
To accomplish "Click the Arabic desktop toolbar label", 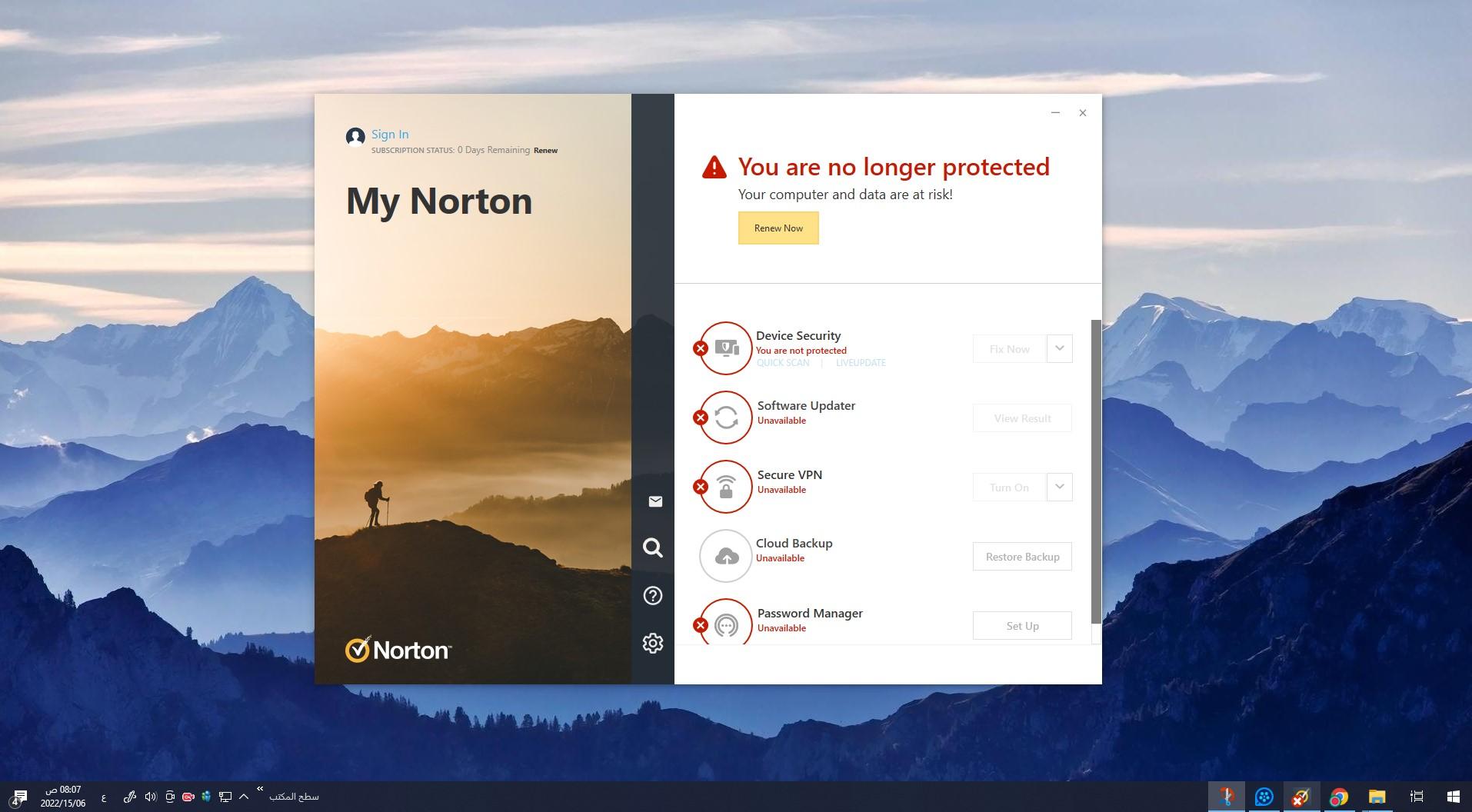I will coord(294,797).
